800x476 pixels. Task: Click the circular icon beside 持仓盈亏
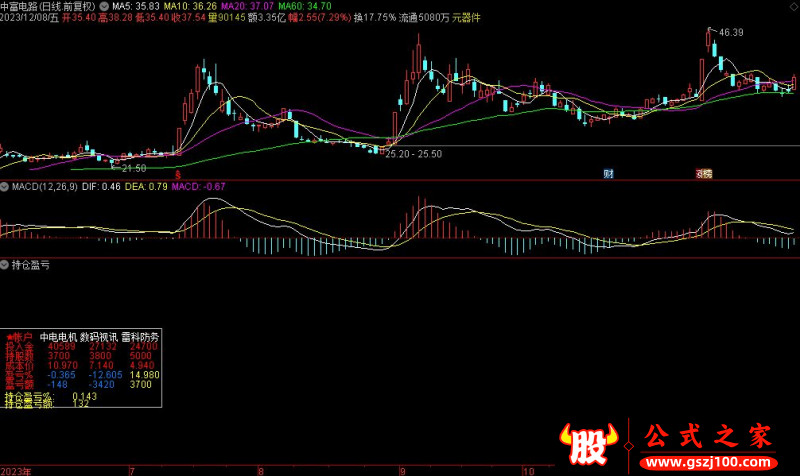click(5, 265)
